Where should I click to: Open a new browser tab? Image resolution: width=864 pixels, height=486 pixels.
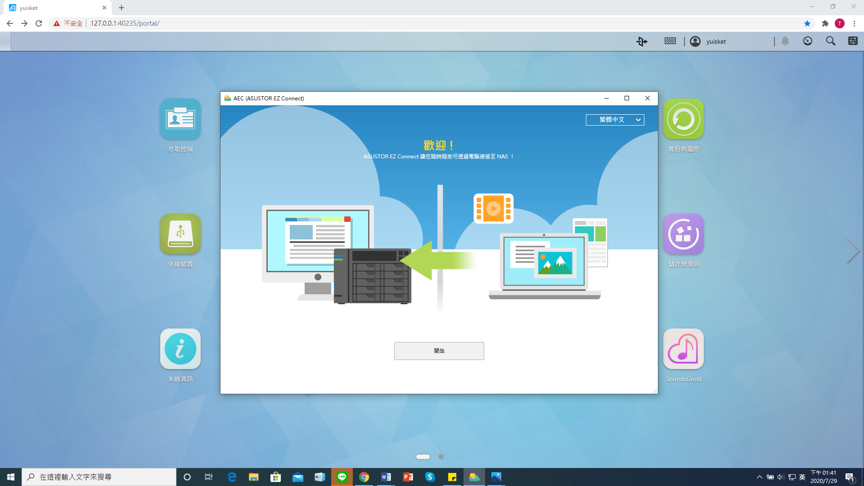121,8
